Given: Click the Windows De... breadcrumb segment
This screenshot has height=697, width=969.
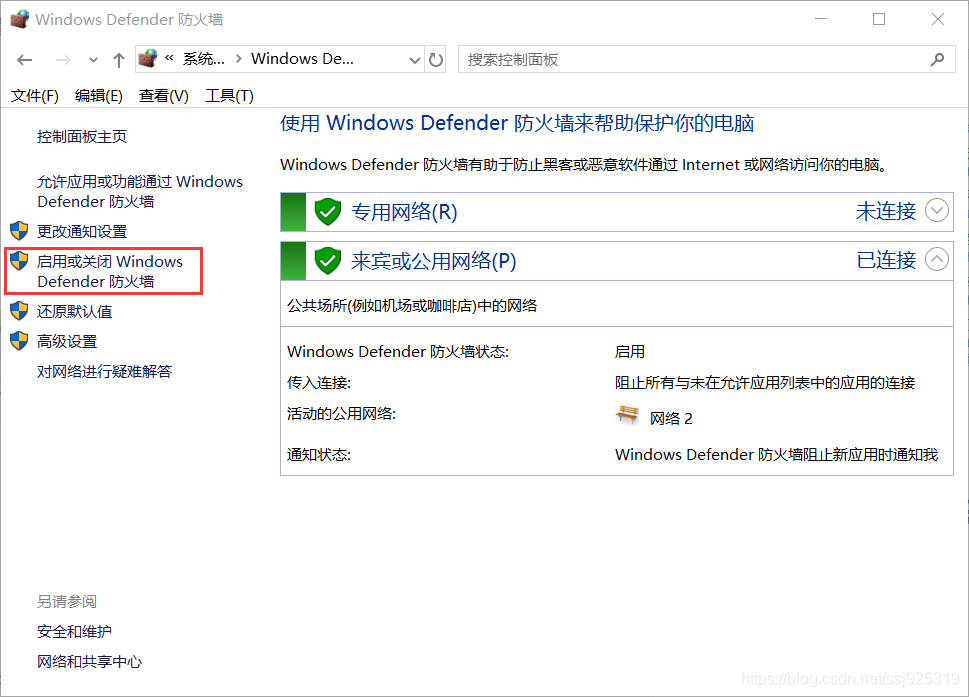Looking at the screenshot, I should (302, 59).
